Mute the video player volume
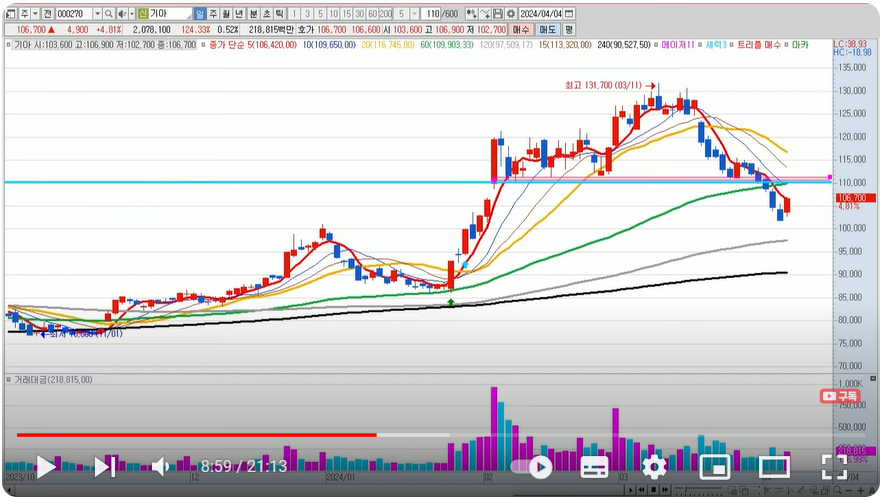Viewport: 882px width, 500px height. coord(161,466)
